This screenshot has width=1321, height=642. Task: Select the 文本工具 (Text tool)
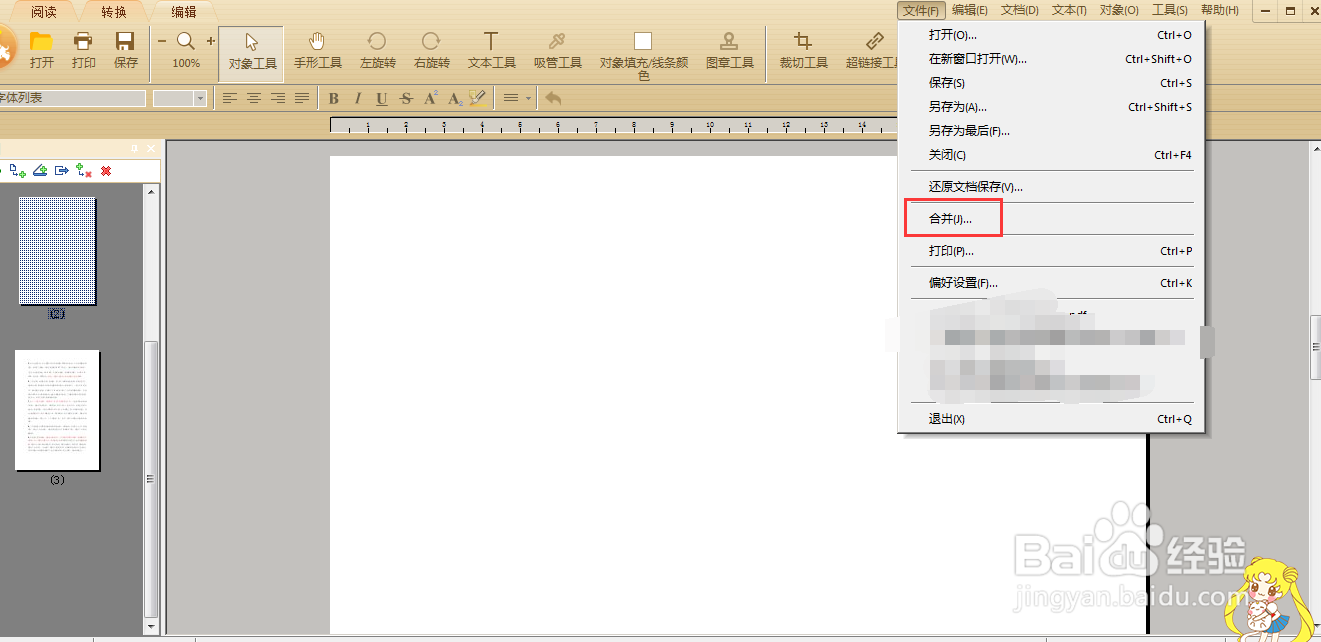(490, 52)
